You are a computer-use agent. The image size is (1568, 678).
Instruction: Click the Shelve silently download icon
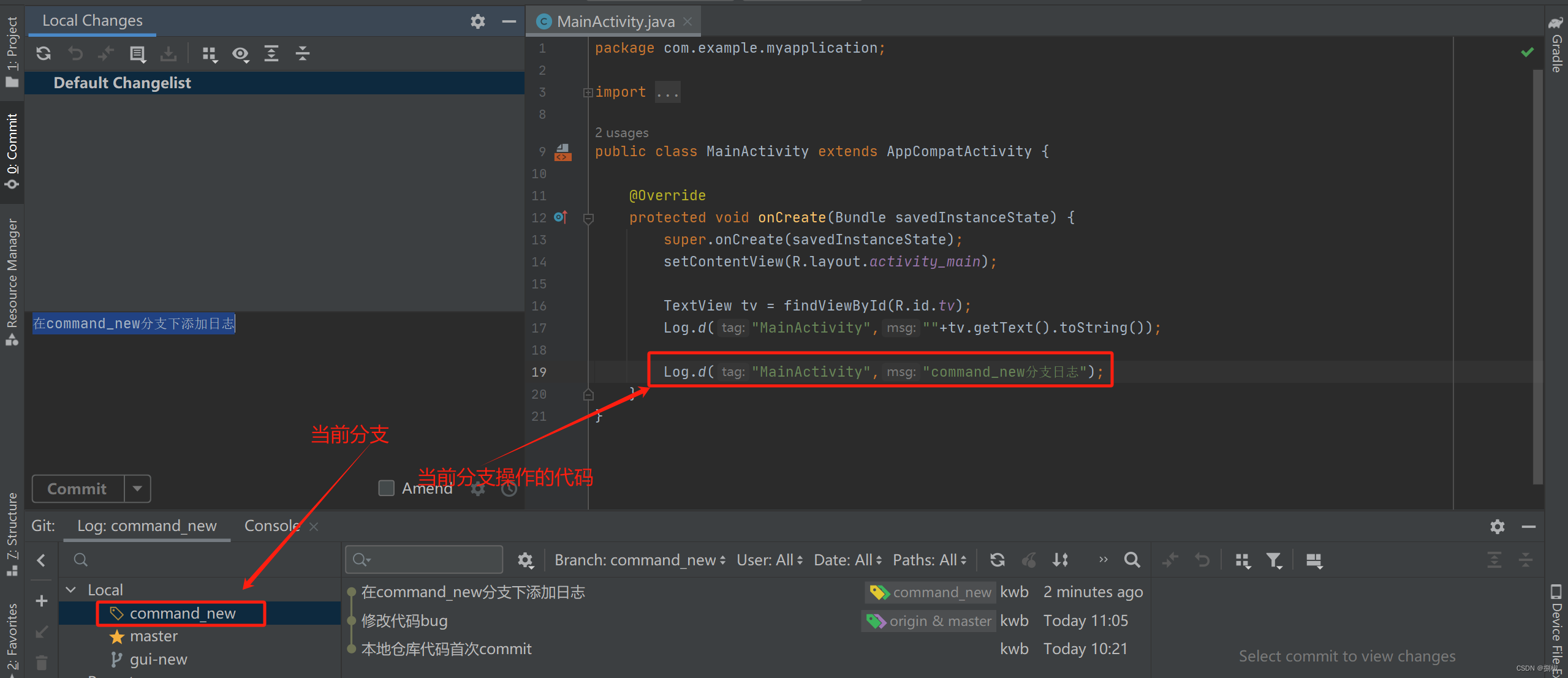click(x=169, y=54)
